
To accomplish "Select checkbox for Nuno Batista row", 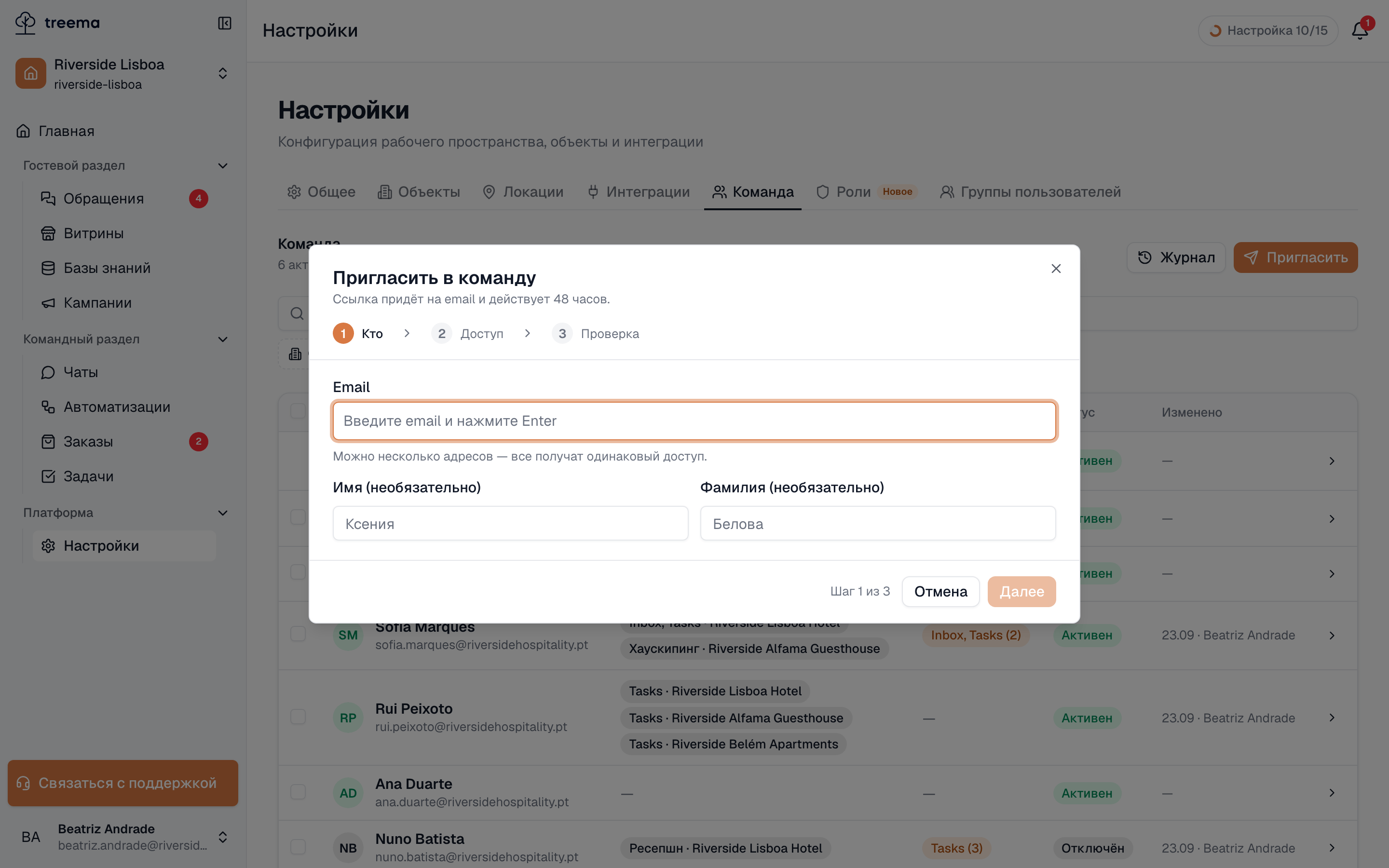I will pos(298,847).
